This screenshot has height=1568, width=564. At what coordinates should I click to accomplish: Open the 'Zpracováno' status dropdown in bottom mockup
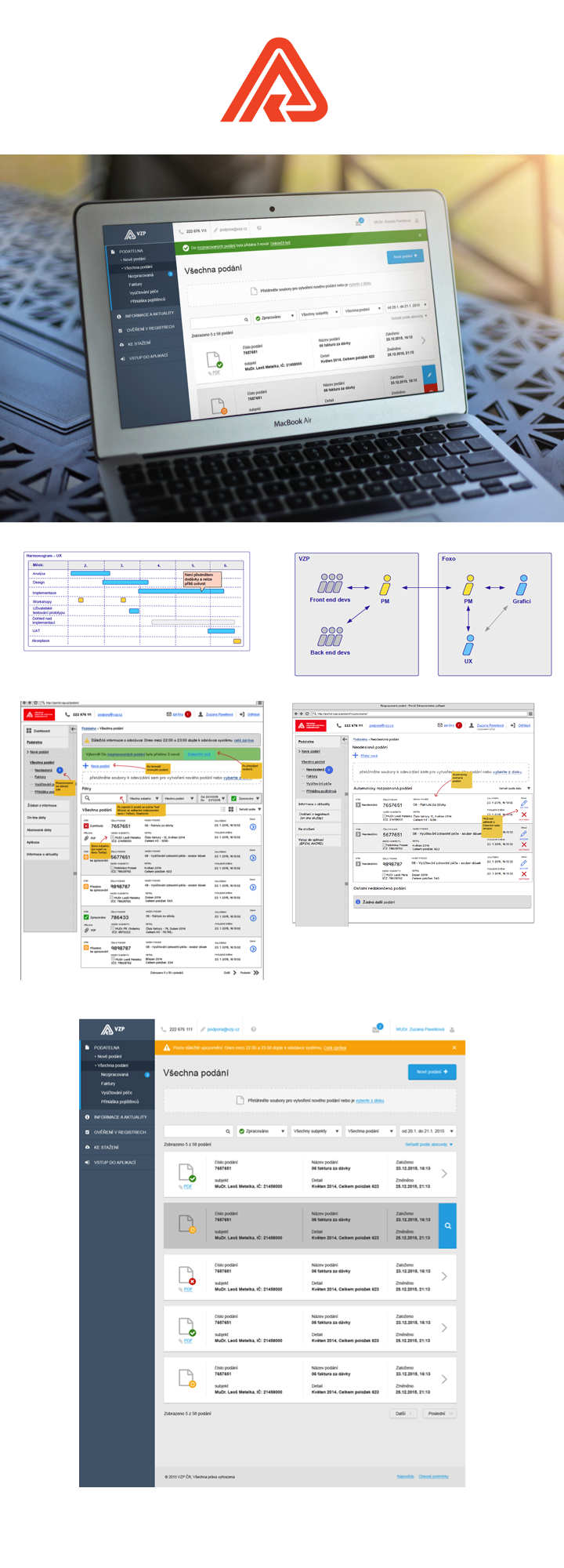click(x=261, y=1131)
